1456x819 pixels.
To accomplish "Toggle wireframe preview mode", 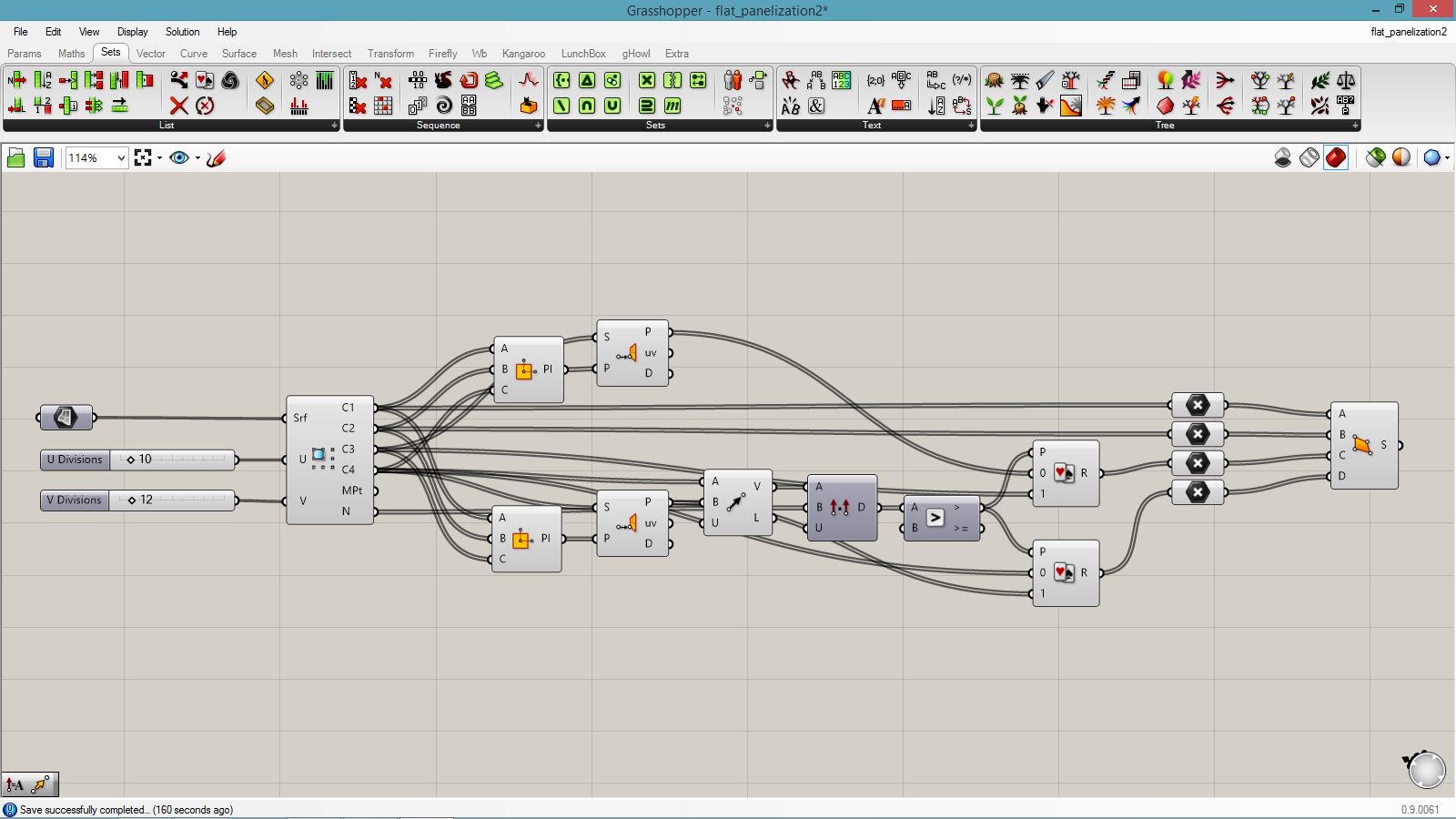I will pos(1309,158).
